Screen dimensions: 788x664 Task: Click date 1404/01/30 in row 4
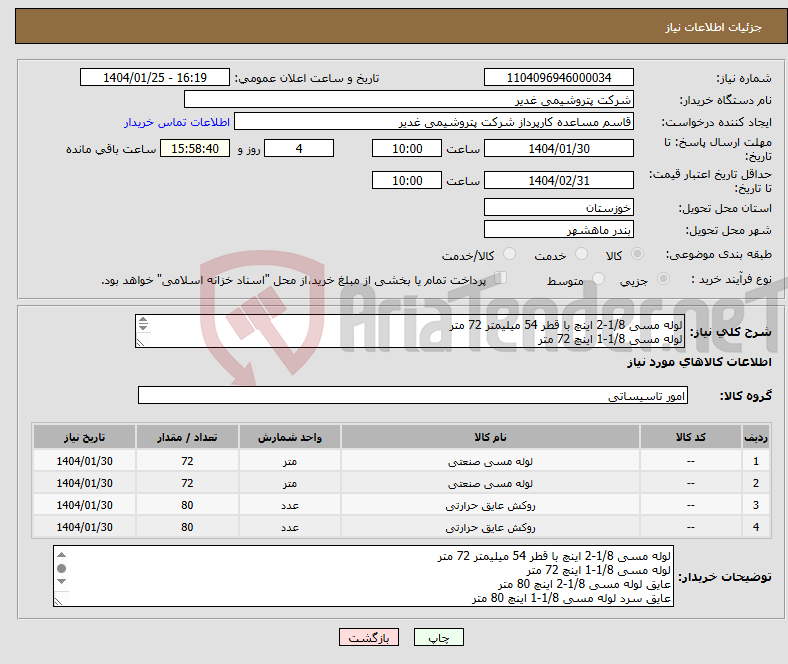84,527
